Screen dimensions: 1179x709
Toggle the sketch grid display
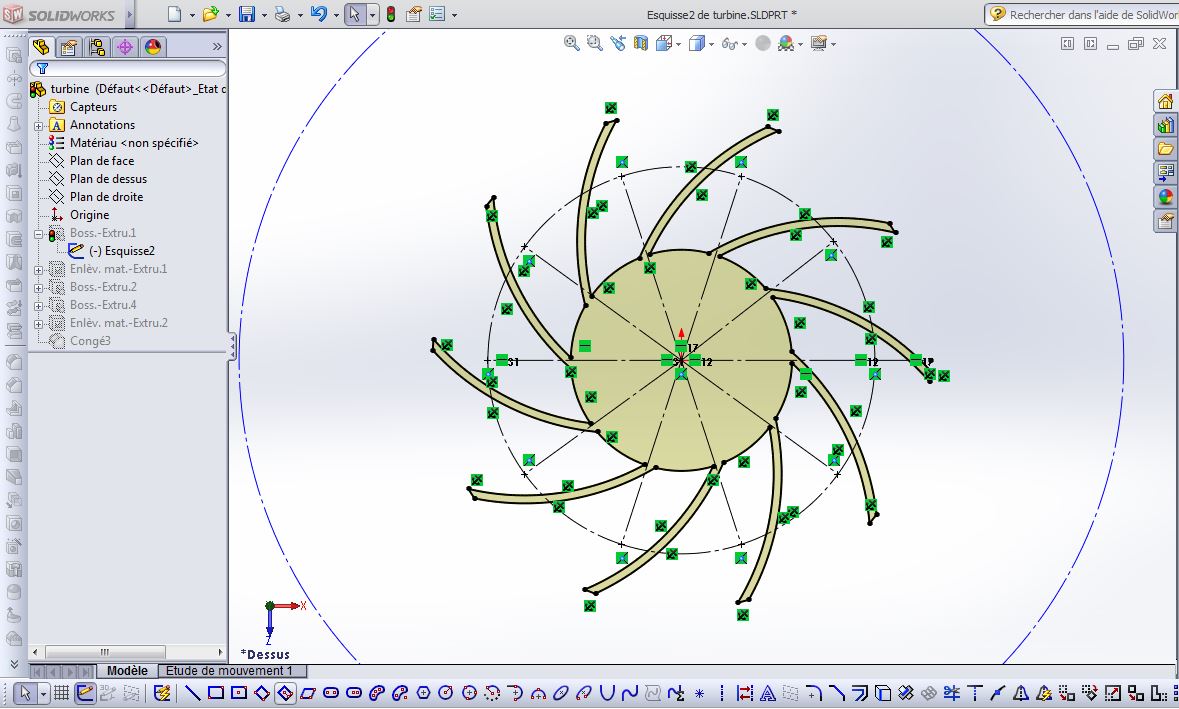[62, 692]
